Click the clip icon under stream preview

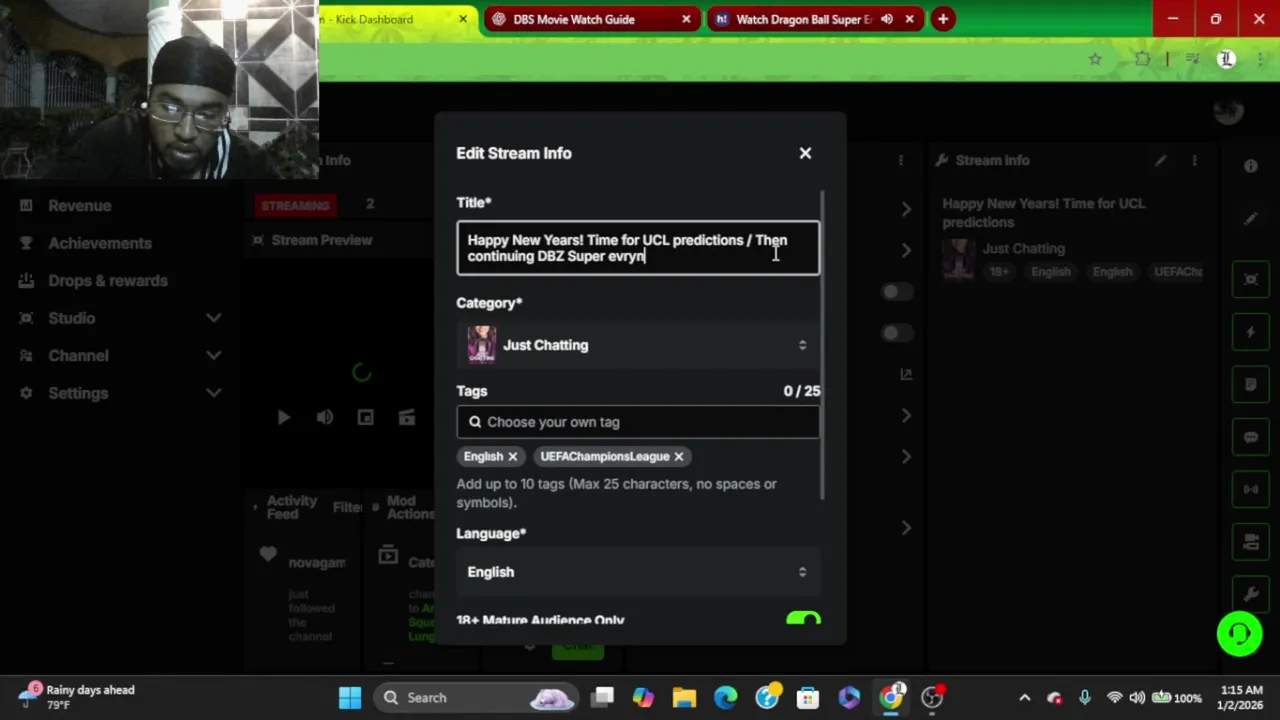point(406,417)
